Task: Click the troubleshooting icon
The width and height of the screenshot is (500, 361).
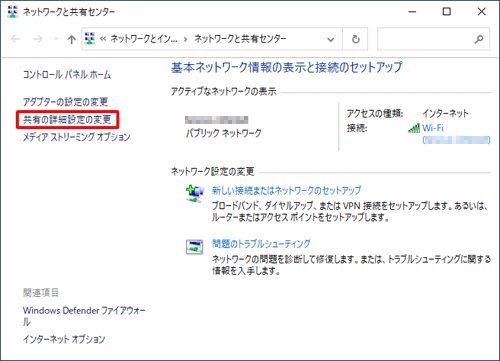Action: pos(194,247)
